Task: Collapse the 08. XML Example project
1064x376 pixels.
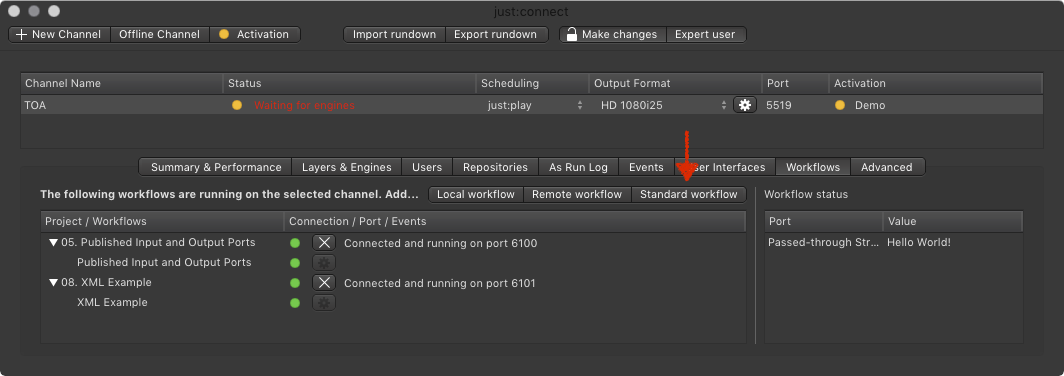Action: tap(54, 282)
